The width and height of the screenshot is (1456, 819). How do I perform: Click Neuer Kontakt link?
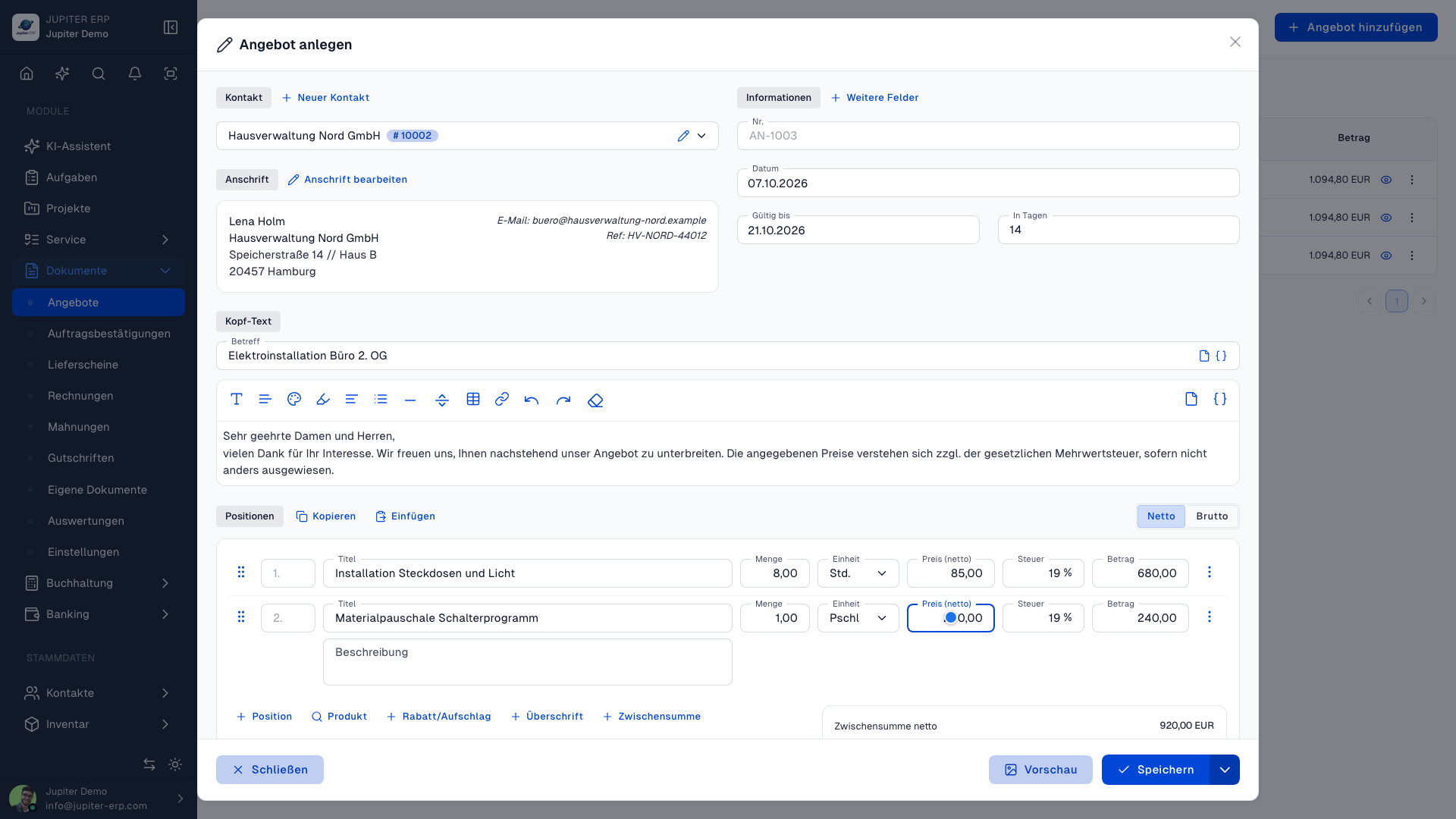[326, 98]
